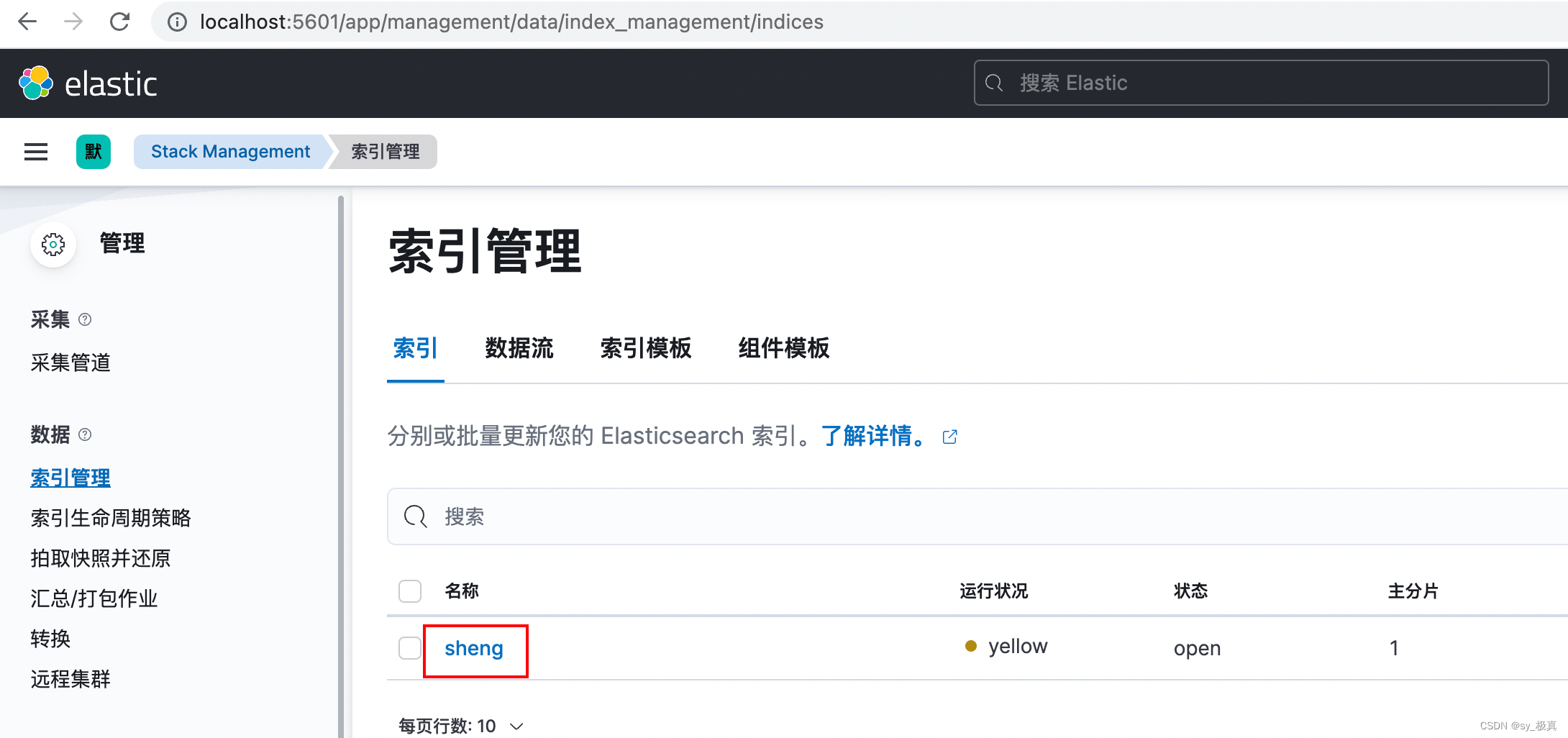Switch to the 组件模板 tab
Image resolution: width=1568 pixels, height=738 pixels.
784,348
